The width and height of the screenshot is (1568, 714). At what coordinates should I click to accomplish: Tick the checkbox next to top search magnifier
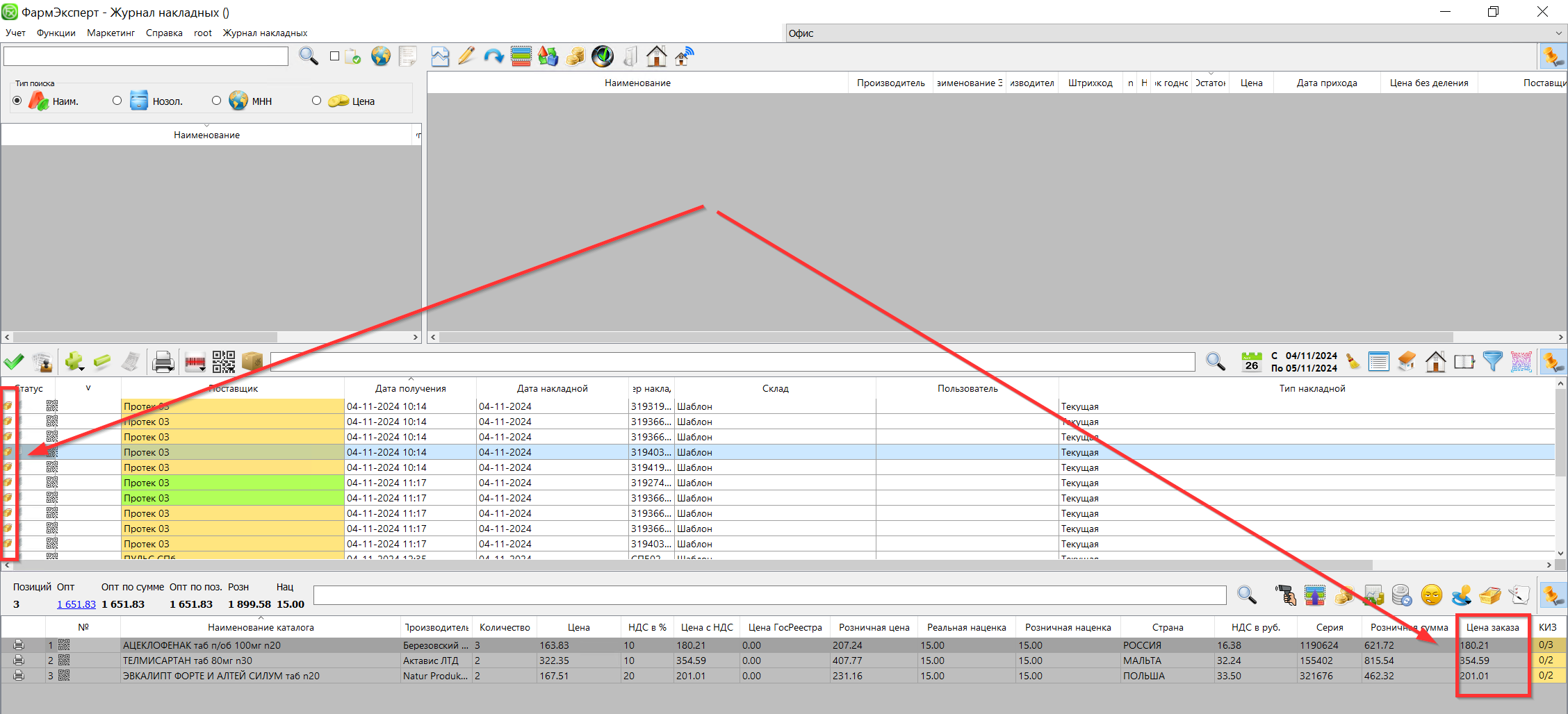[x=334, y=56]
